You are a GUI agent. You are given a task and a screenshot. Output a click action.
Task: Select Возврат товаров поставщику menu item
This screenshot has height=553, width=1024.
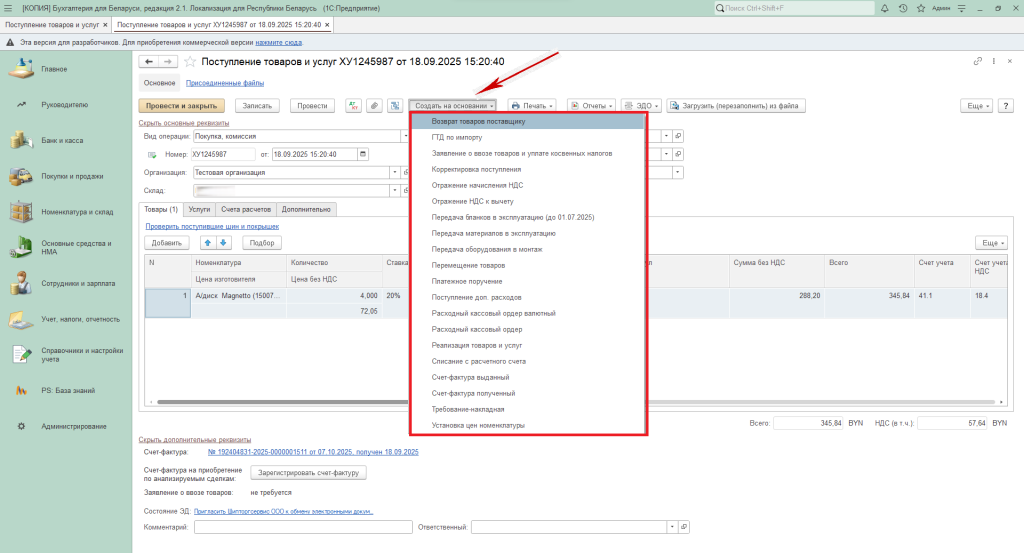(478, 121)
